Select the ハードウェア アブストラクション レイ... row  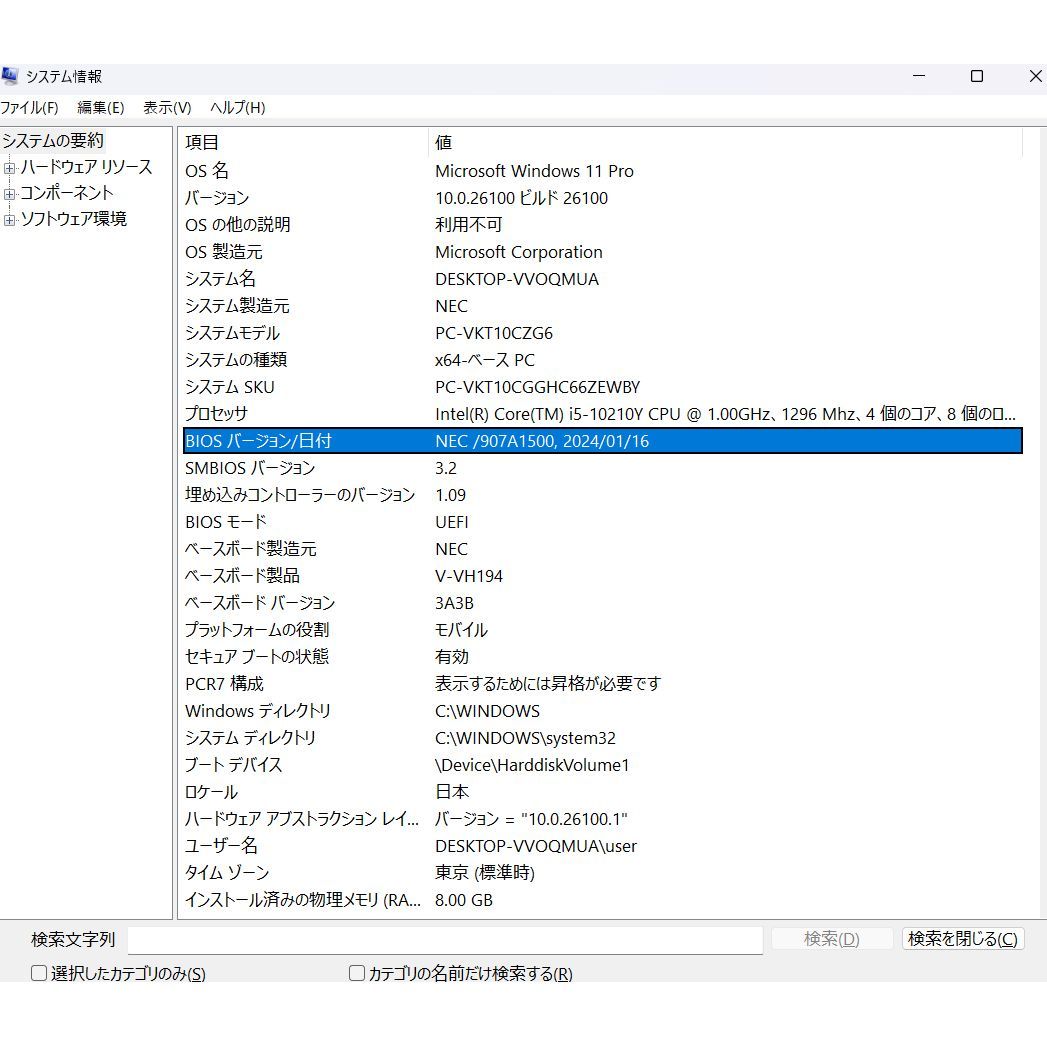pos(602,819)
